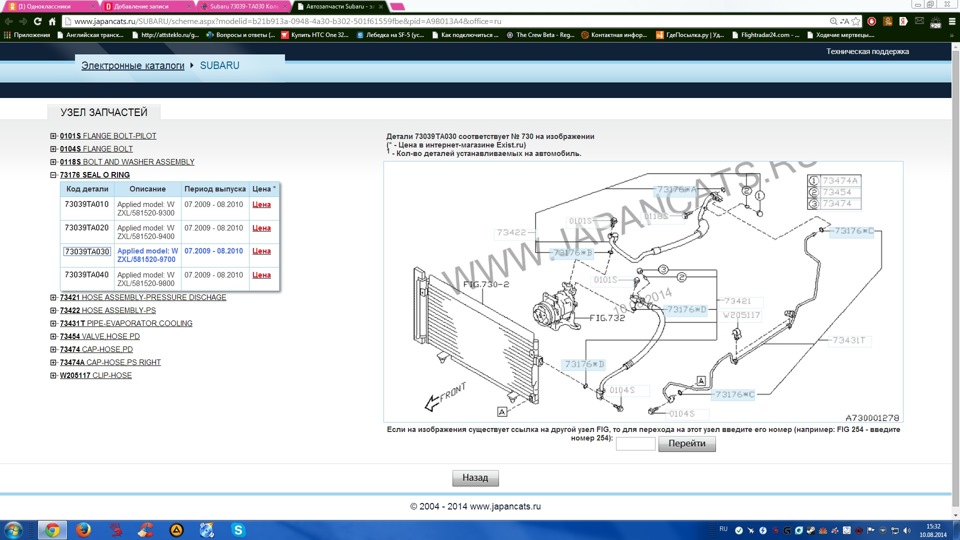Screen dimensions: 960x540
Task: Expand the 0101S FLANGE BOLT-PILOT node
Action: [53, 136]
